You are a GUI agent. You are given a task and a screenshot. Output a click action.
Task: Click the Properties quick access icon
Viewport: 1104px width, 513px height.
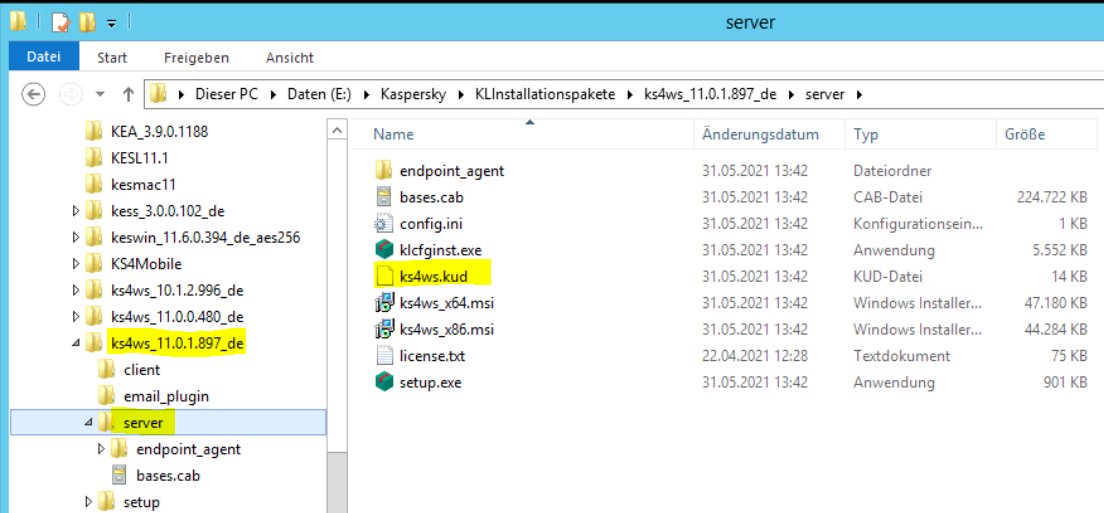coord(61,23)
